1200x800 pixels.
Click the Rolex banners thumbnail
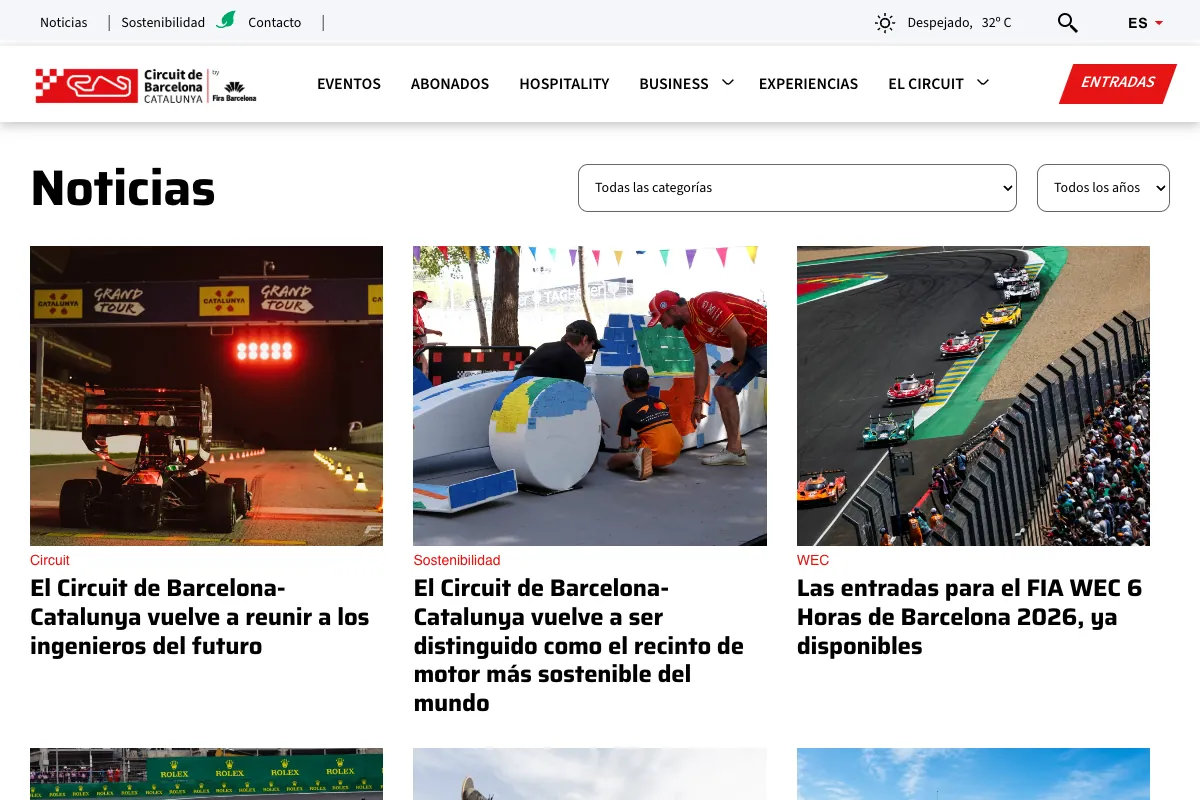pyautogui.click(x=206, y=774)
